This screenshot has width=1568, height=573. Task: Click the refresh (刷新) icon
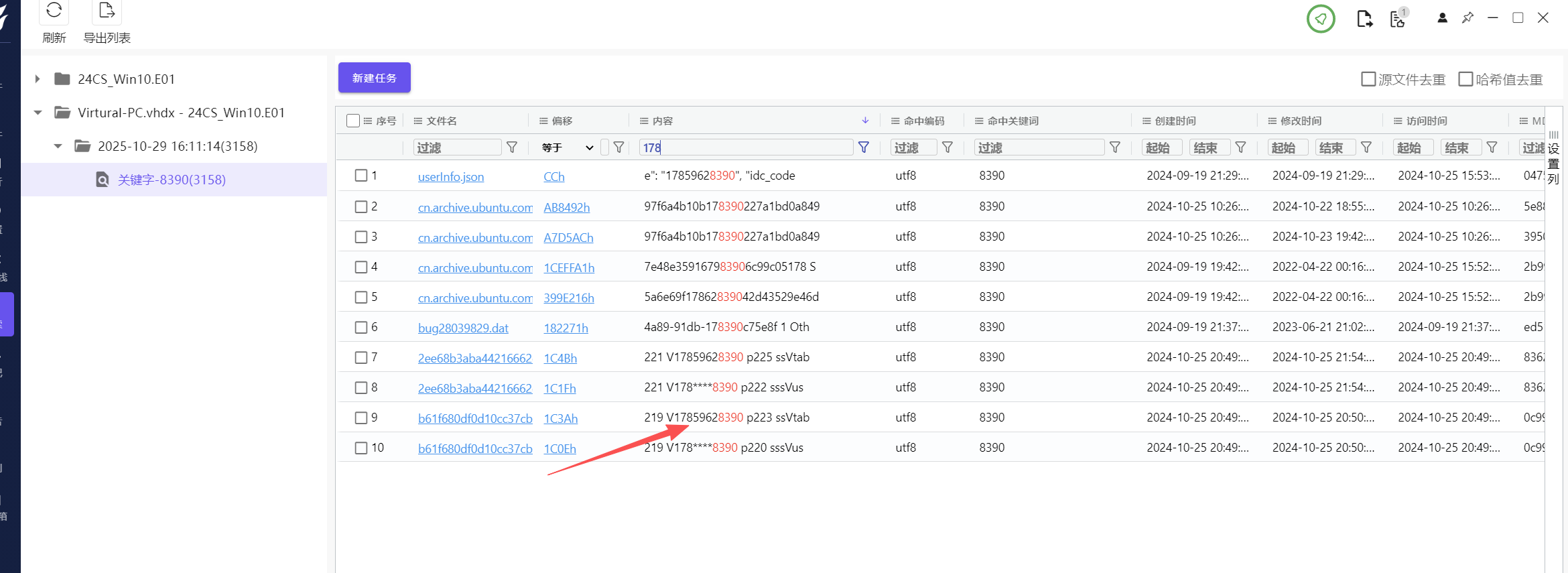pos(54,10)
